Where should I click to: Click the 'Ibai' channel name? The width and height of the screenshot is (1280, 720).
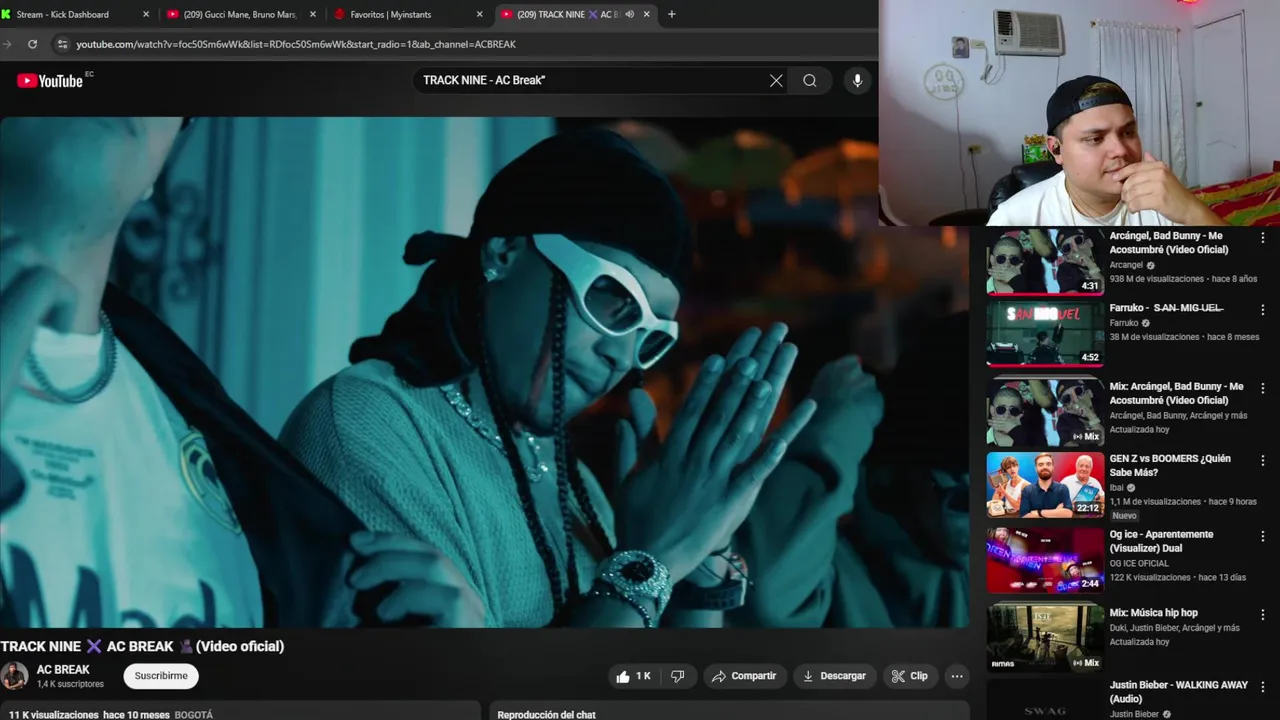click(1116, 488)
